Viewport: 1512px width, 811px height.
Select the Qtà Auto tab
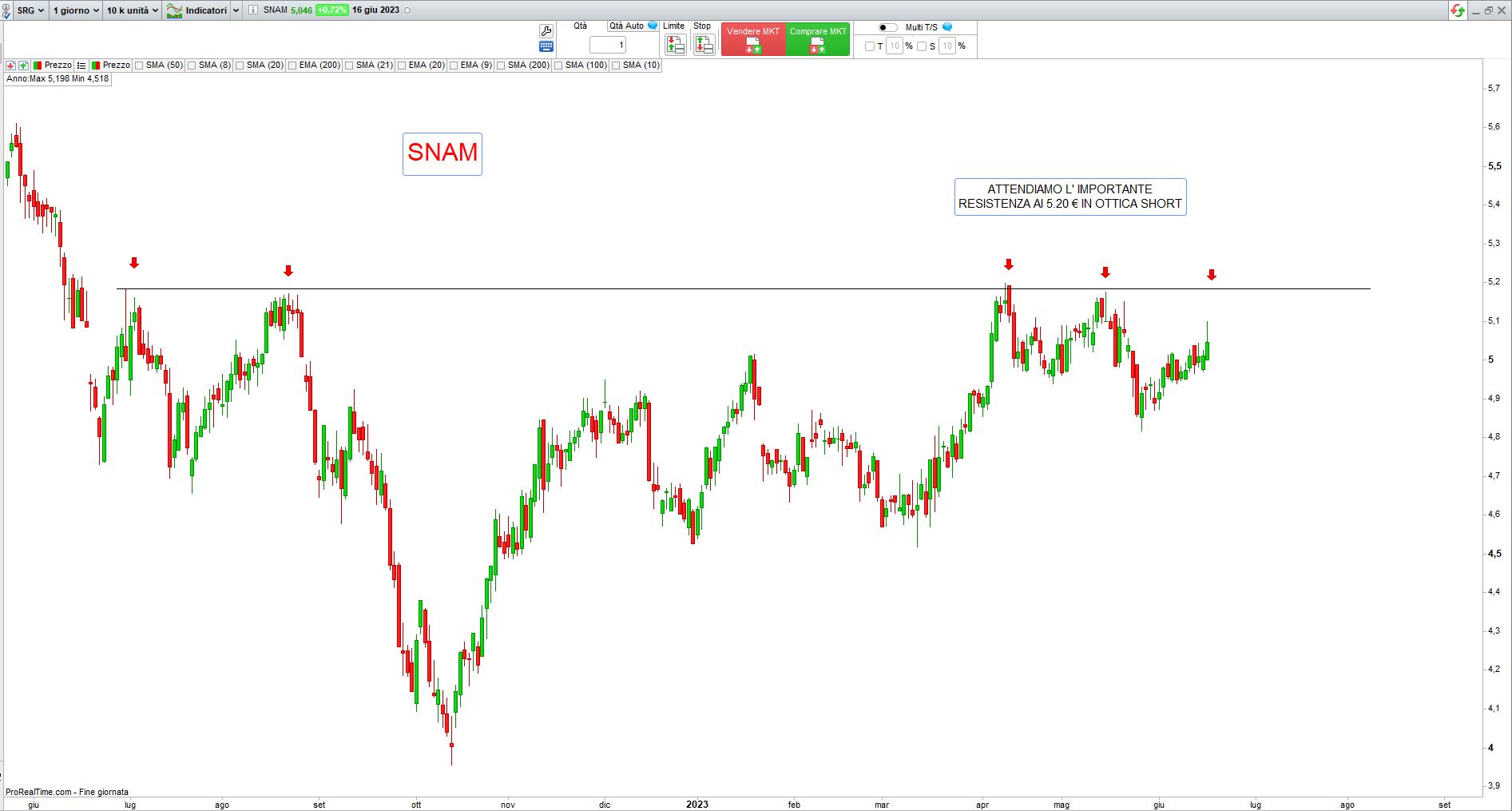pos(626,26)
